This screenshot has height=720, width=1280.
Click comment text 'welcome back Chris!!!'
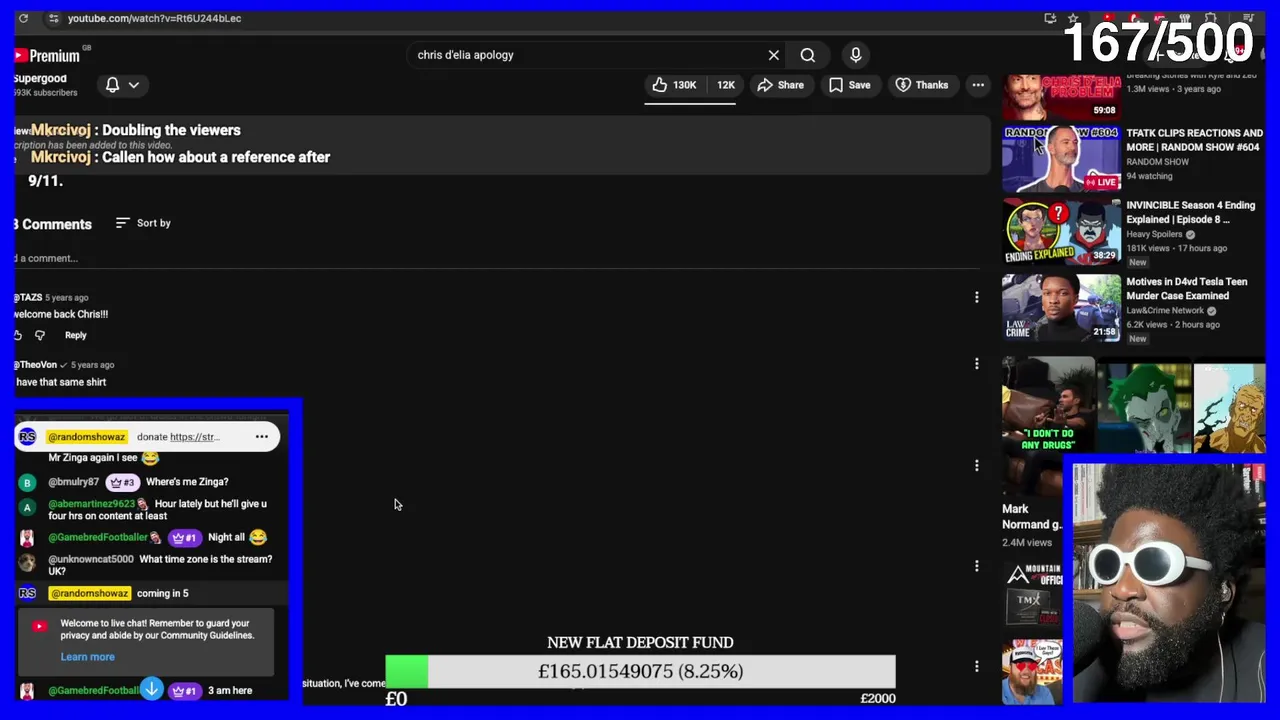point(61,314)
